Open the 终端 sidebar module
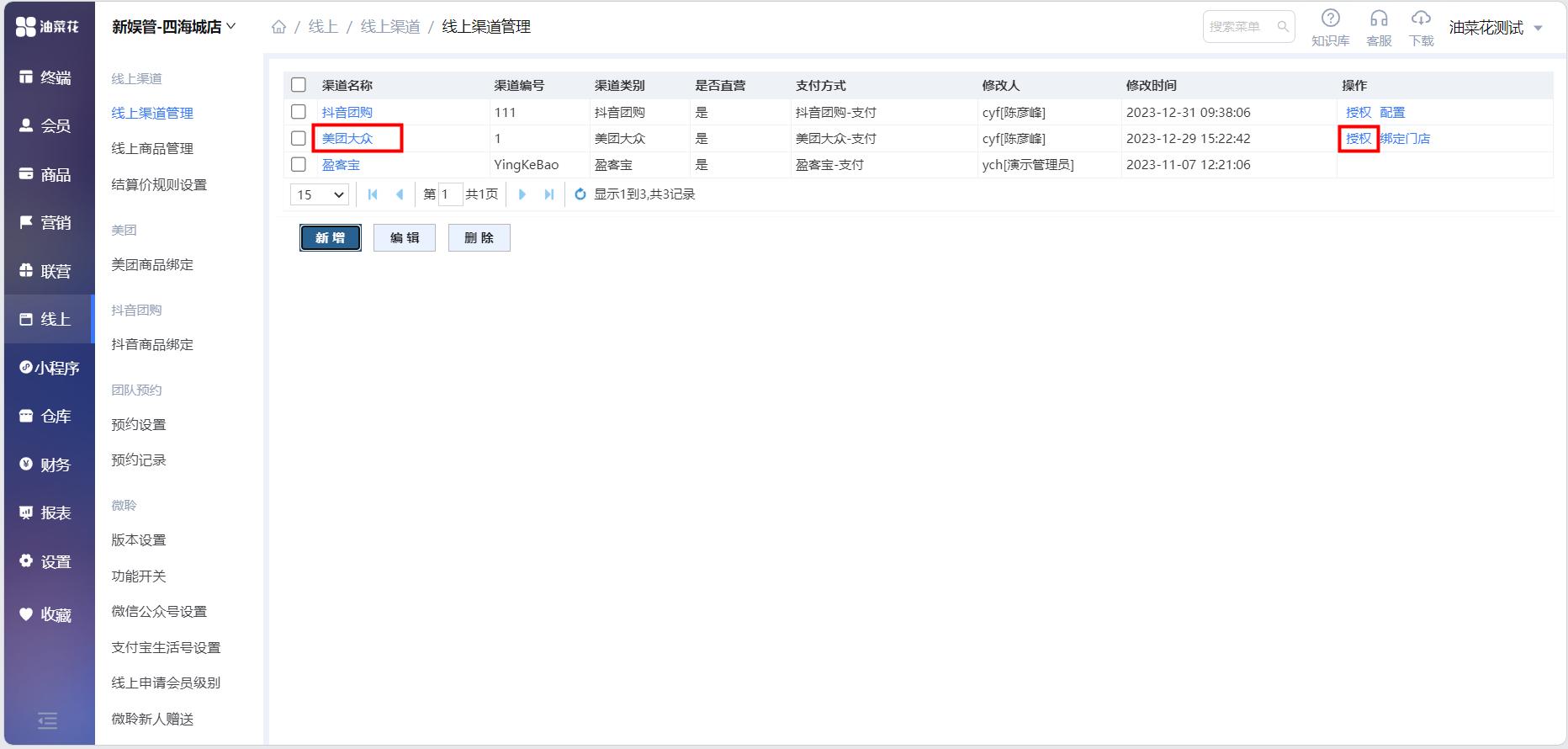Image resolution: width=1568 pixels, height=749 pixels. (47, 77)
